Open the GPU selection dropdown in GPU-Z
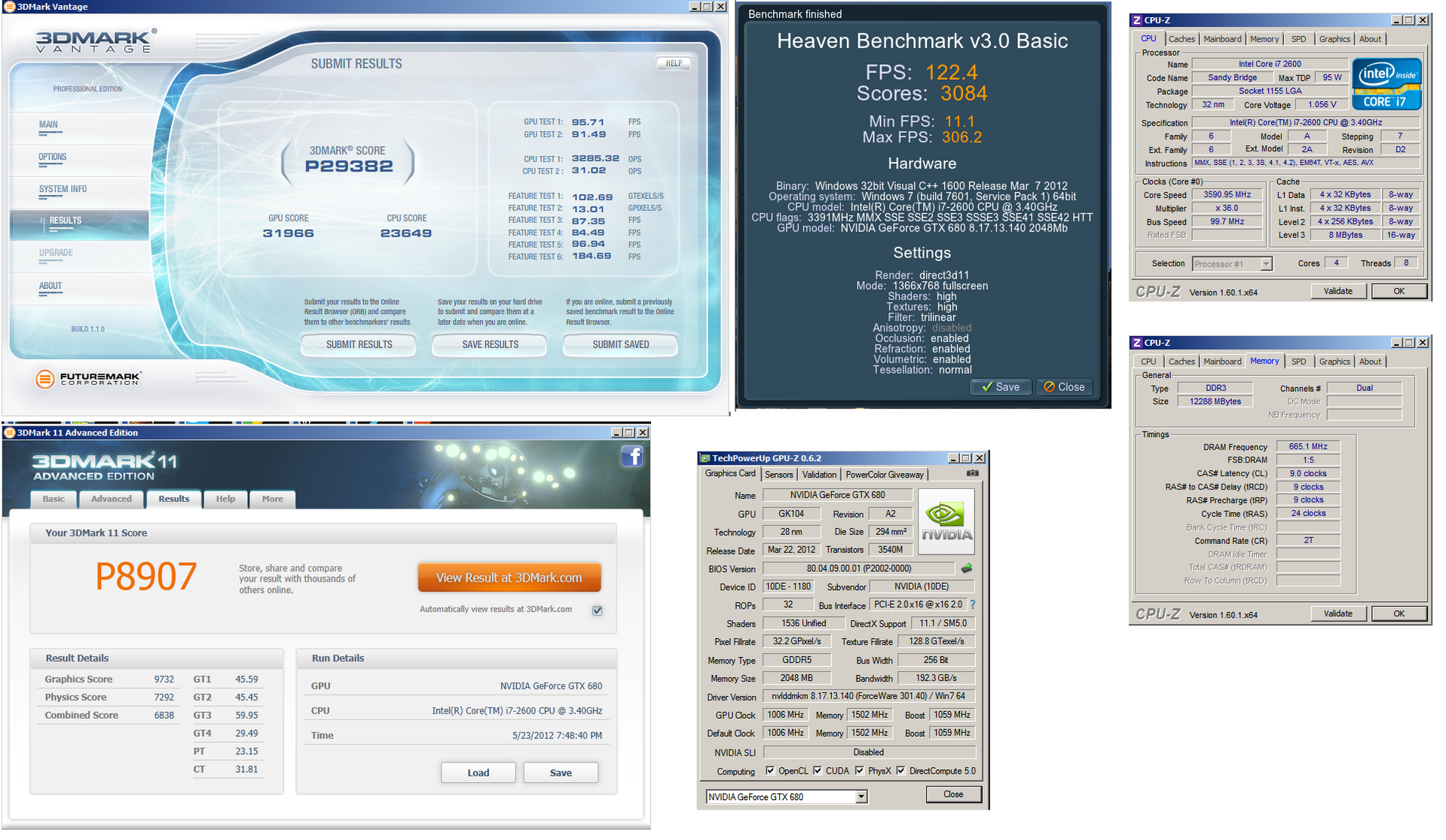Viewport: 1446px width, 840px height. coord(861,797)
